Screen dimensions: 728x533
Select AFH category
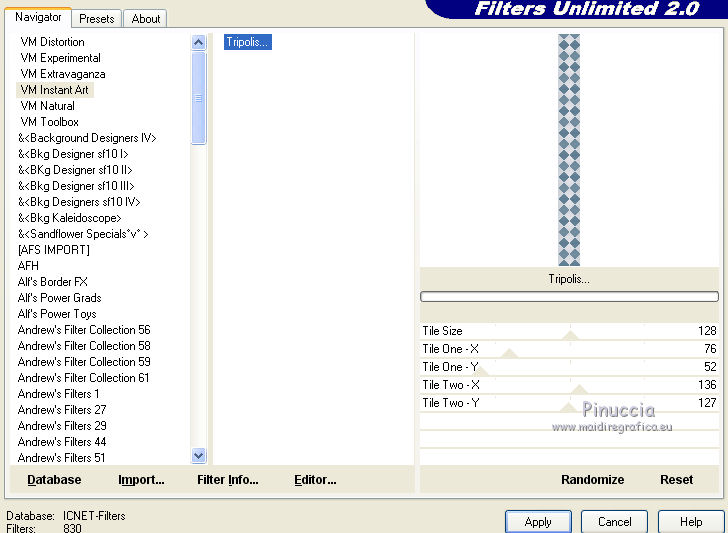coord(28,266)
